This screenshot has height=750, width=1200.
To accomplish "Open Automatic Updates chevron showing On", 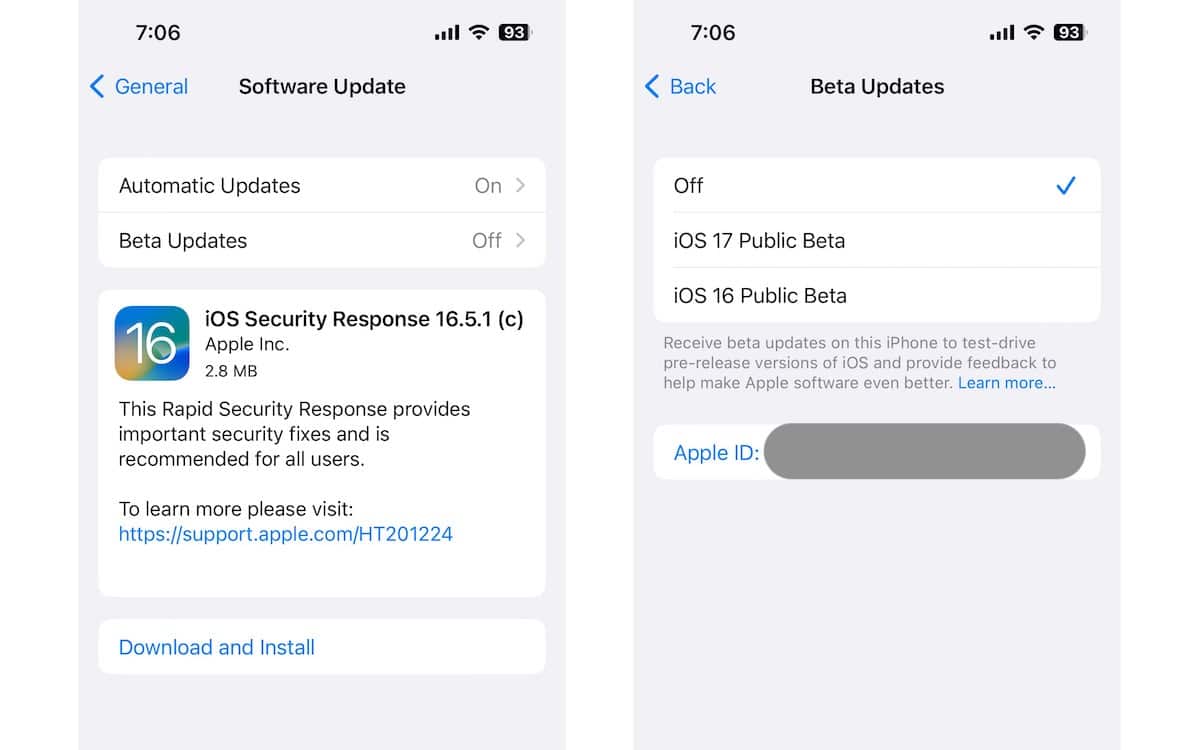I will (520, 185).
